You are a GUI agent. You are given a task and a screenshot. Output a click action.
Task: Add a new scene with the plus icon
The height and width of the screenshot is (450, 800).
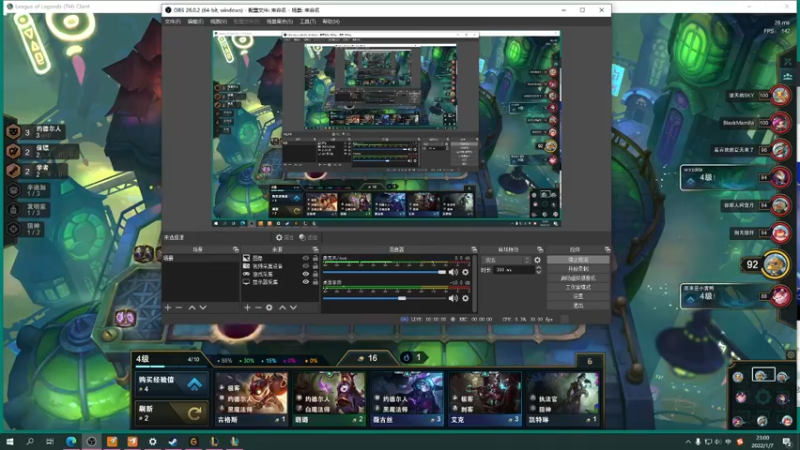pos(168,308)
